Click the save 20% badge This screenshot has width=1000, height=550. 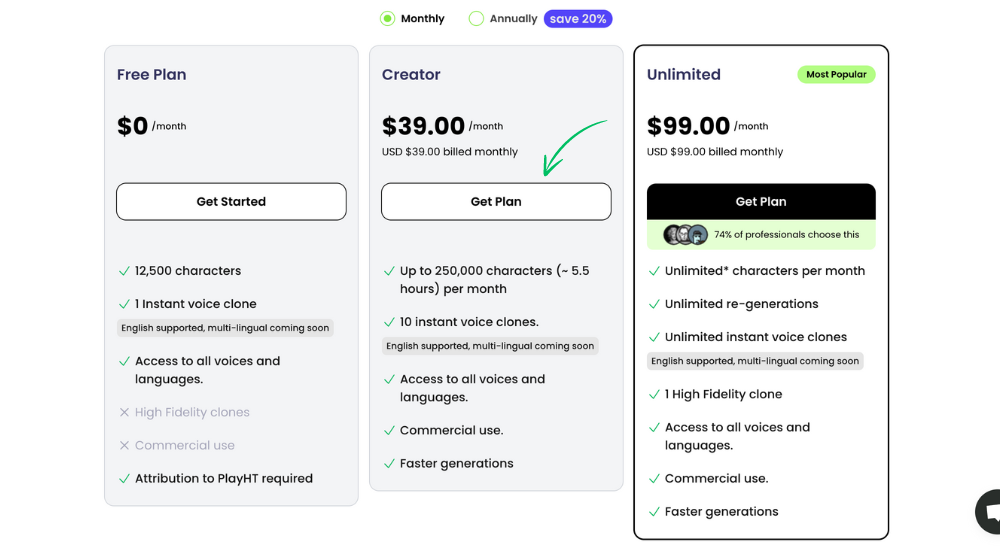(x=578, y=19)
